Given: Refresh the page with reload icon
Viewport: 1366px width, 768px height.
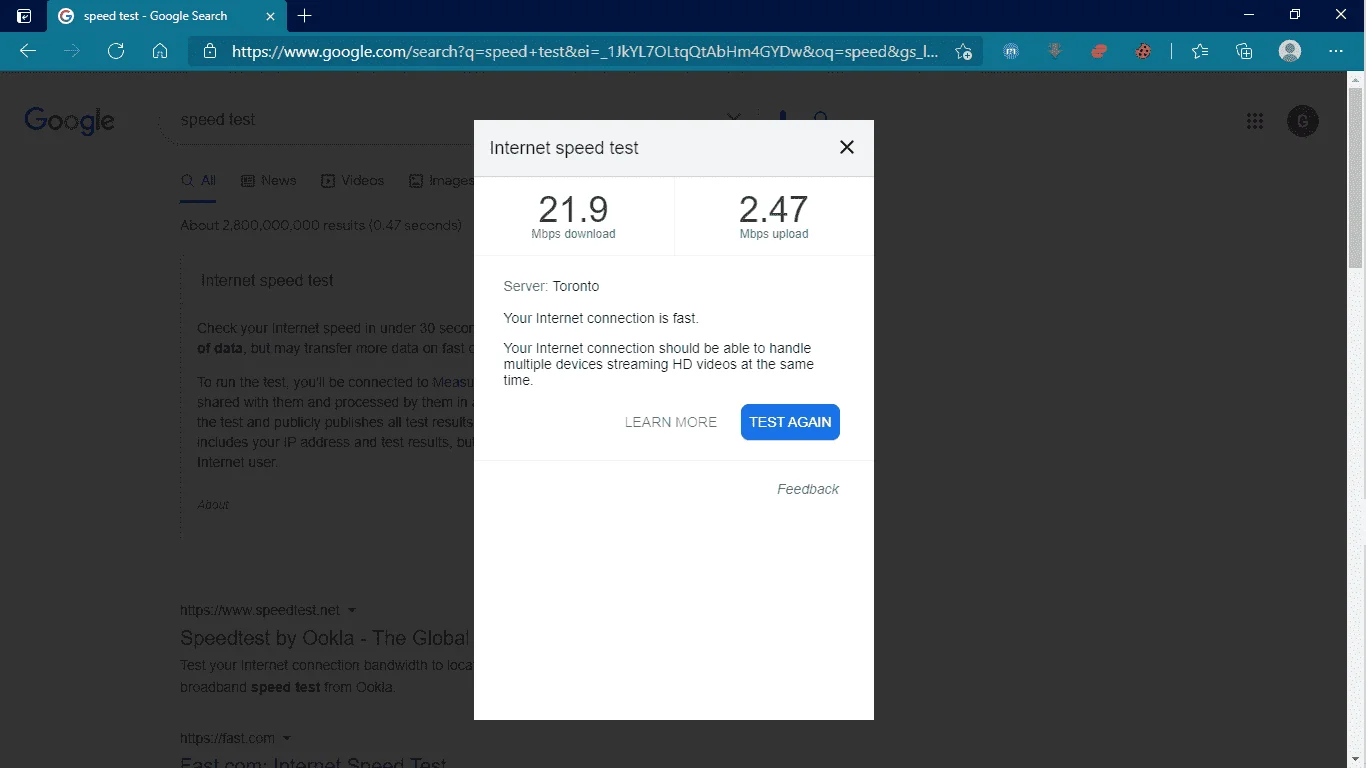Looking at the screenshot, I should [116, 51].
